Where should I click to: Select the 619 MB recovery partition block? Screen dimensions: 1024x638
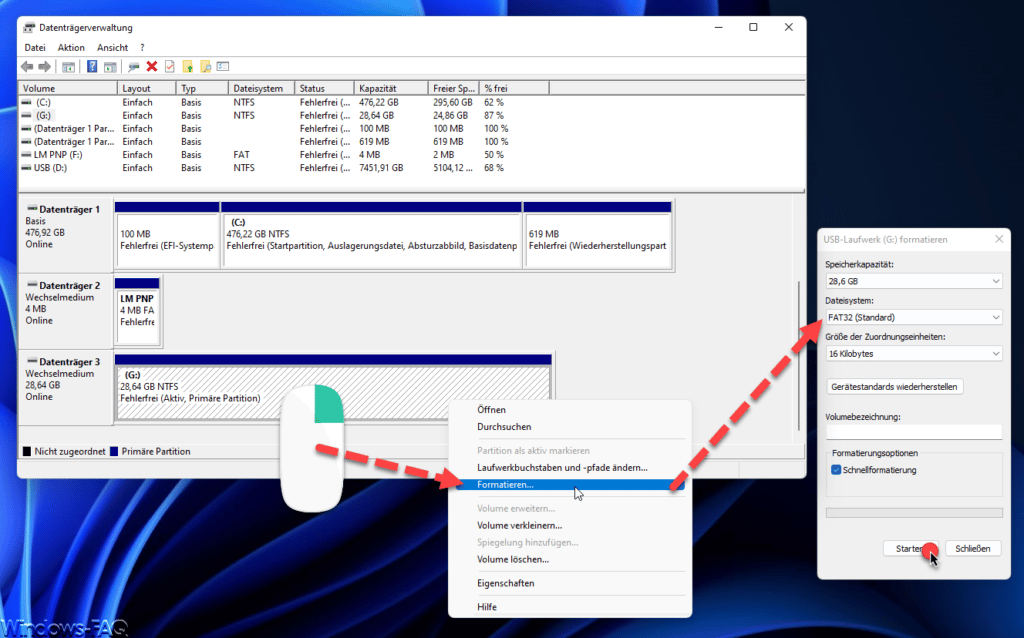[598, 234]
